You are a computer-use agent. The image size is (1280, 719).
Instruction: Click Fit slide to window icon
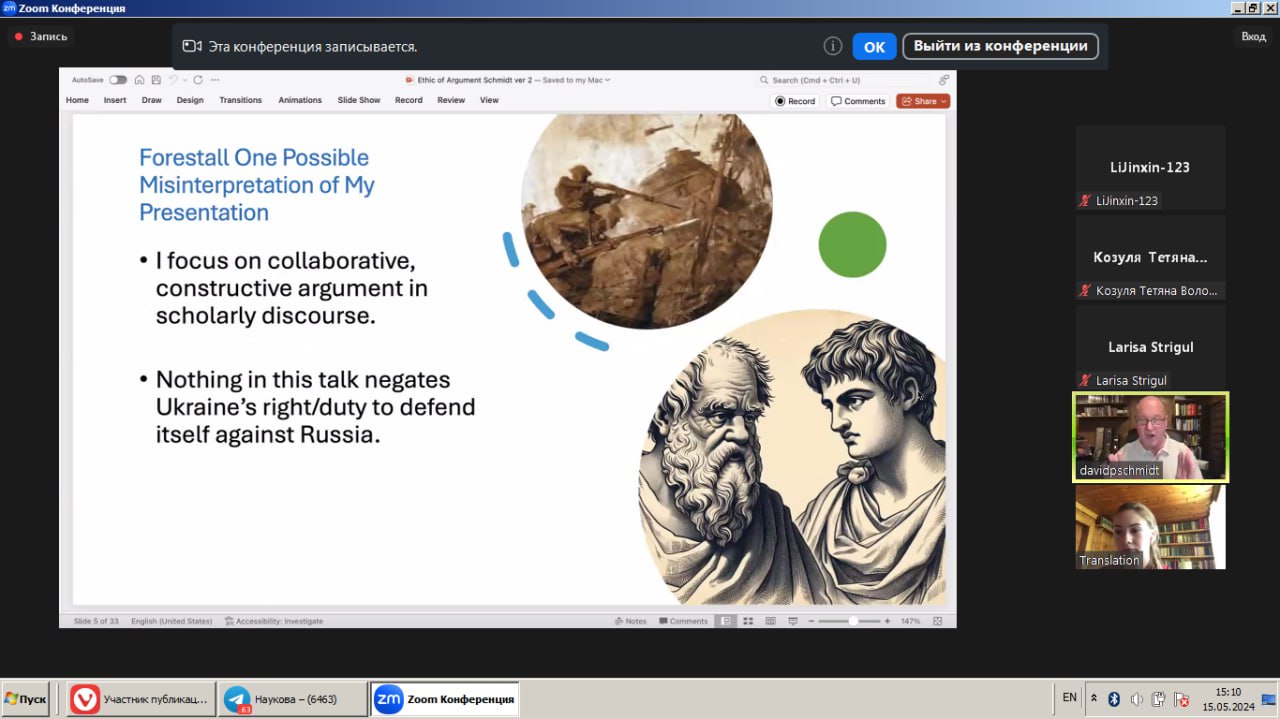[x=937, y=621]
